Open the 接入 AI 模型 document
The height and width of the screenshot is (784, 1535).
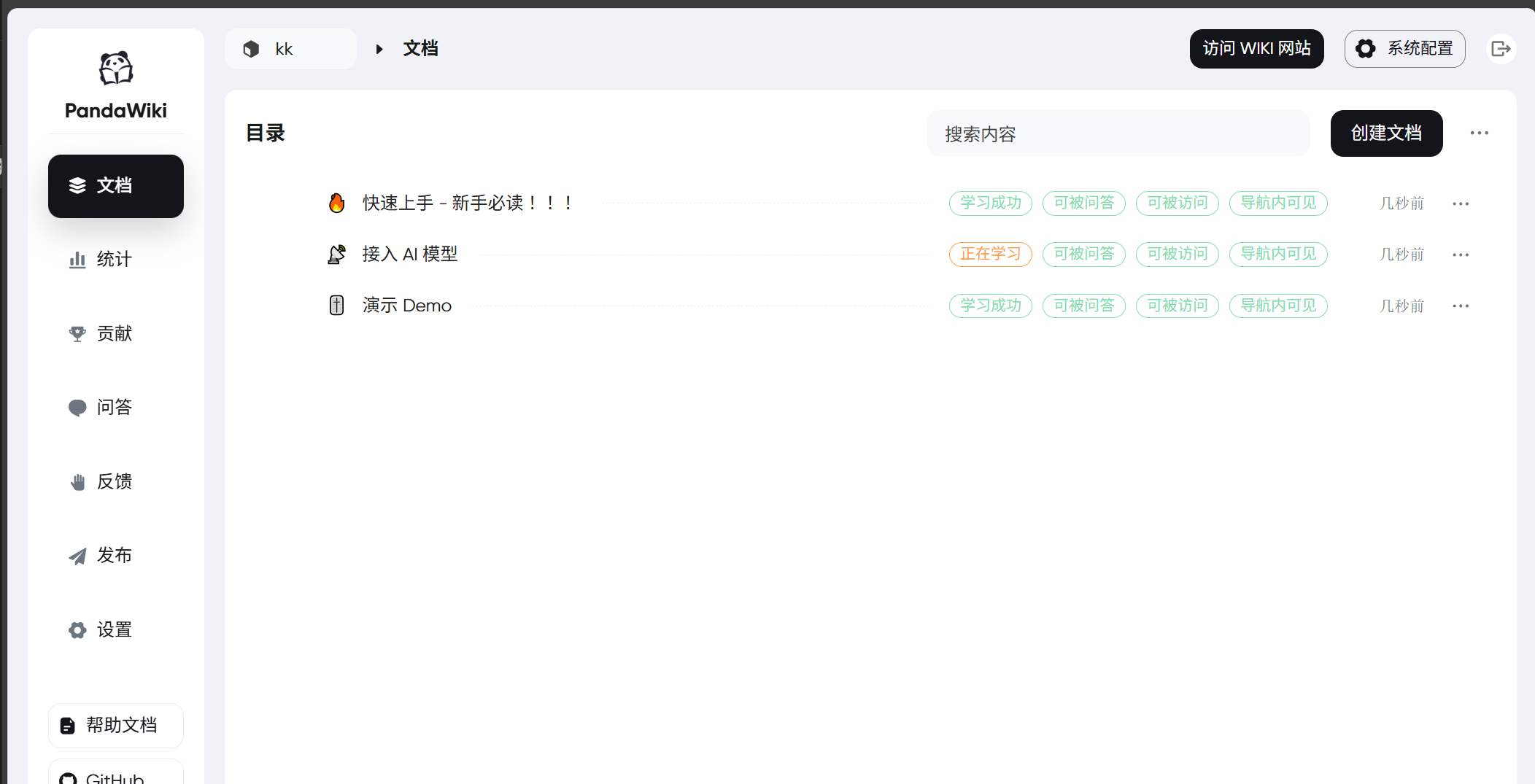(410, 254)
